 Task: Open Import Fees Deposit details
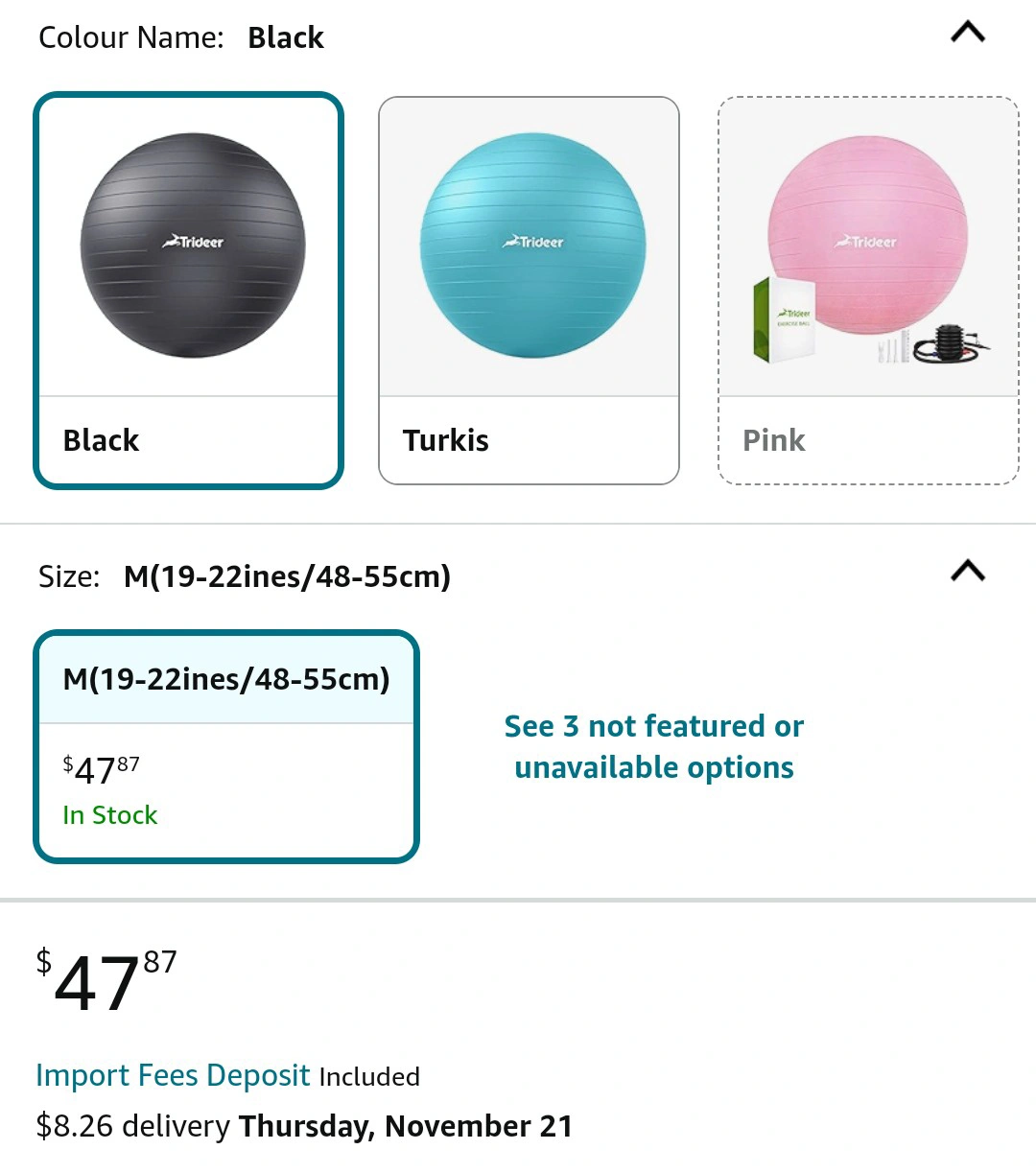(x=173, y=1075)
